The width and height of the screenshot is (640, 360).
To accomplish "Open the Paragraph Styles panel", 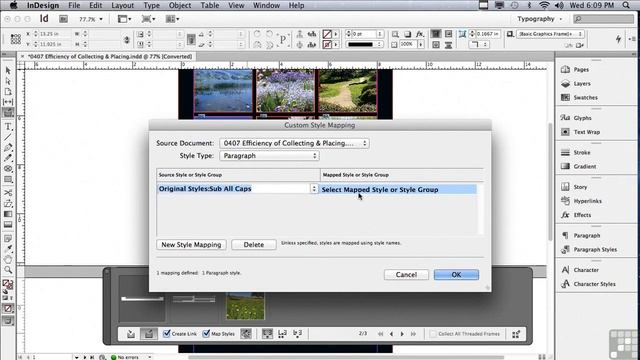I will pos(589,249).
